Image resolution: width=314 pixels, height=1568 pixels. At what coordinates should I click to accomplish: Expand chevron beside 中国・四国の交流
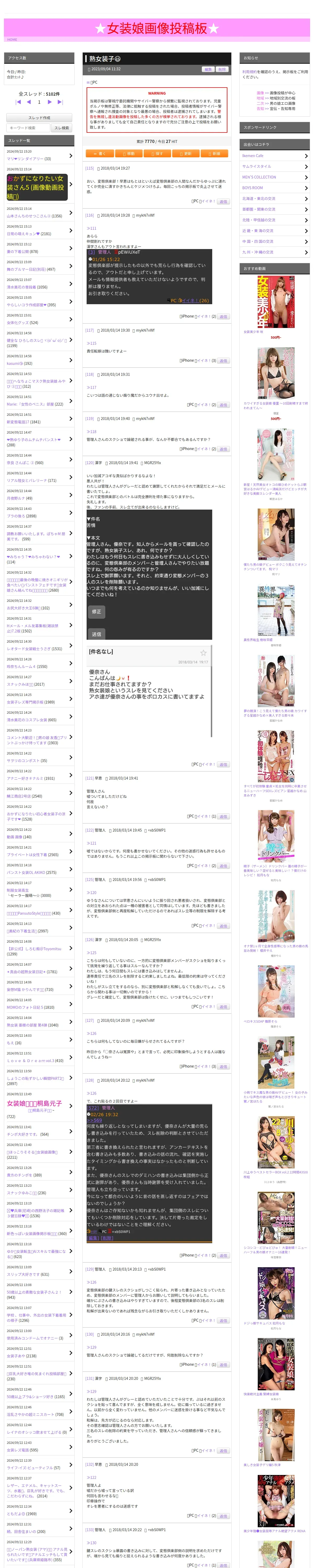coord(306,242)
